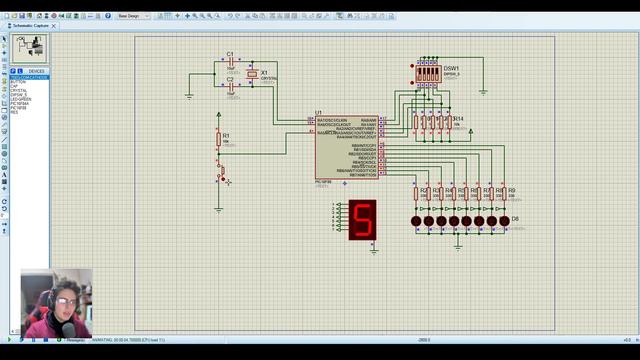The image size is (640, 360).
Task: Open the blue Help question-mark icon
Action: click(x=108, y=16)
